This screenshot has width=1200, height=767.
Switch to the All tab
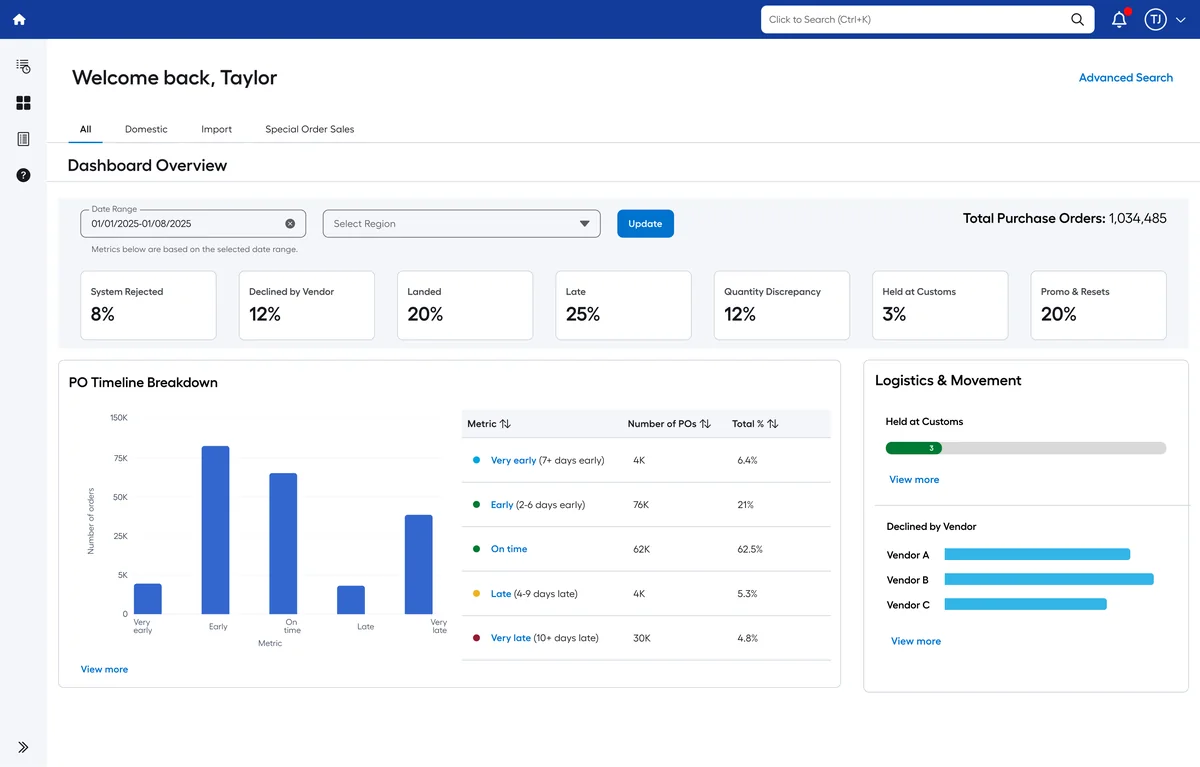[86, 129]
